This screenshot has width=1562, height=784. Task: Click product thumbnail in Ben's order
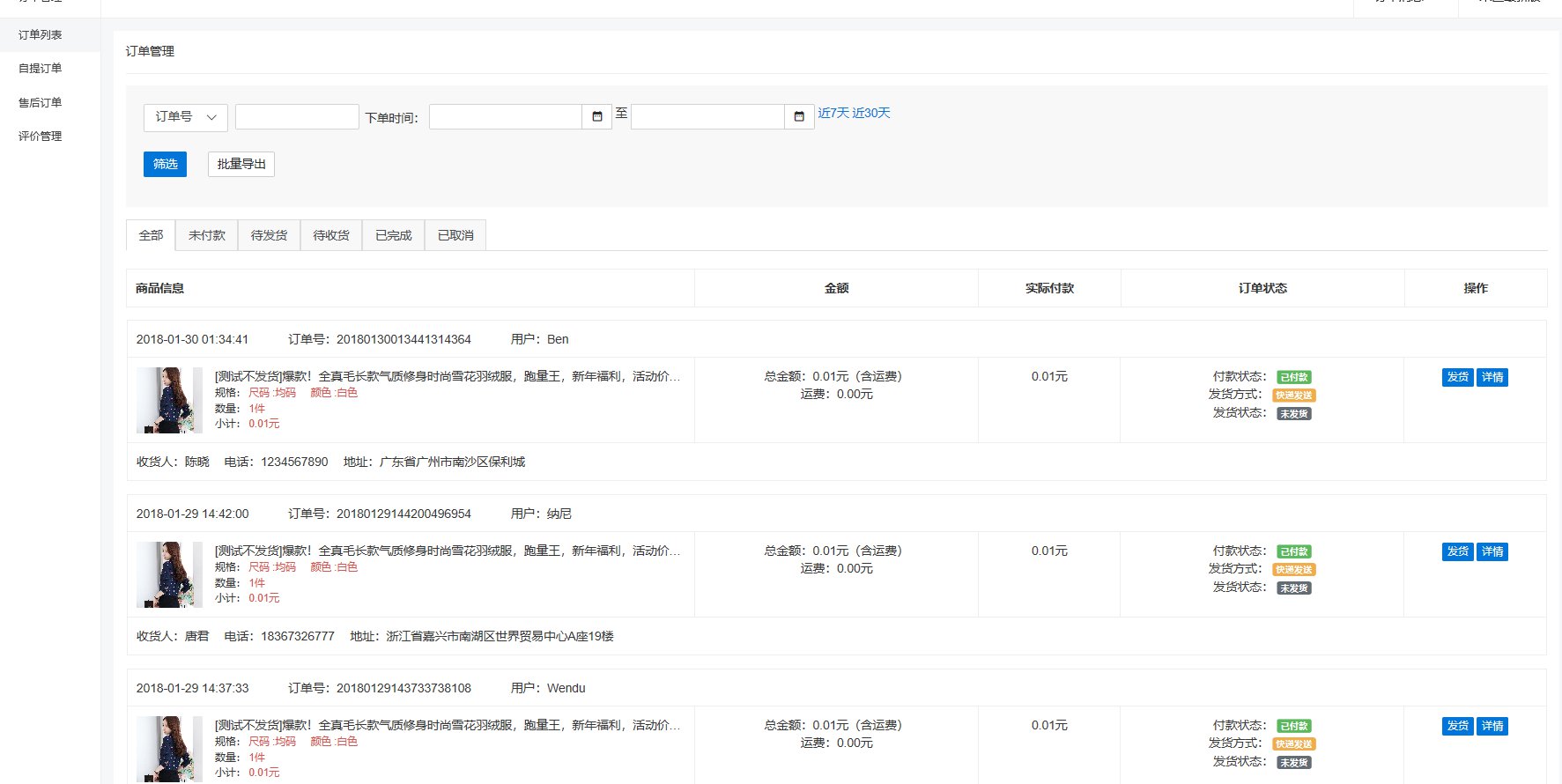169,401
